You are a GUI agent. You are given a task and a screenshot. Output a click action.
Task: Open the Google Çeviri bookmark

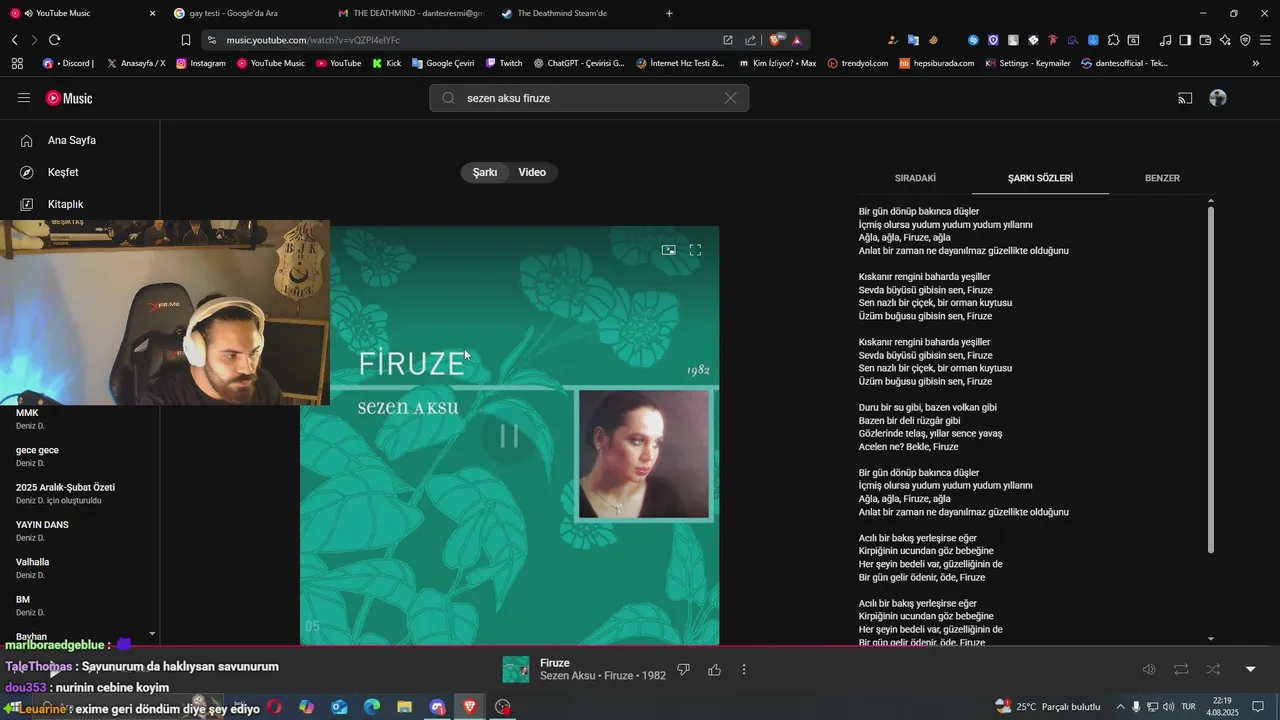point(442,63)
